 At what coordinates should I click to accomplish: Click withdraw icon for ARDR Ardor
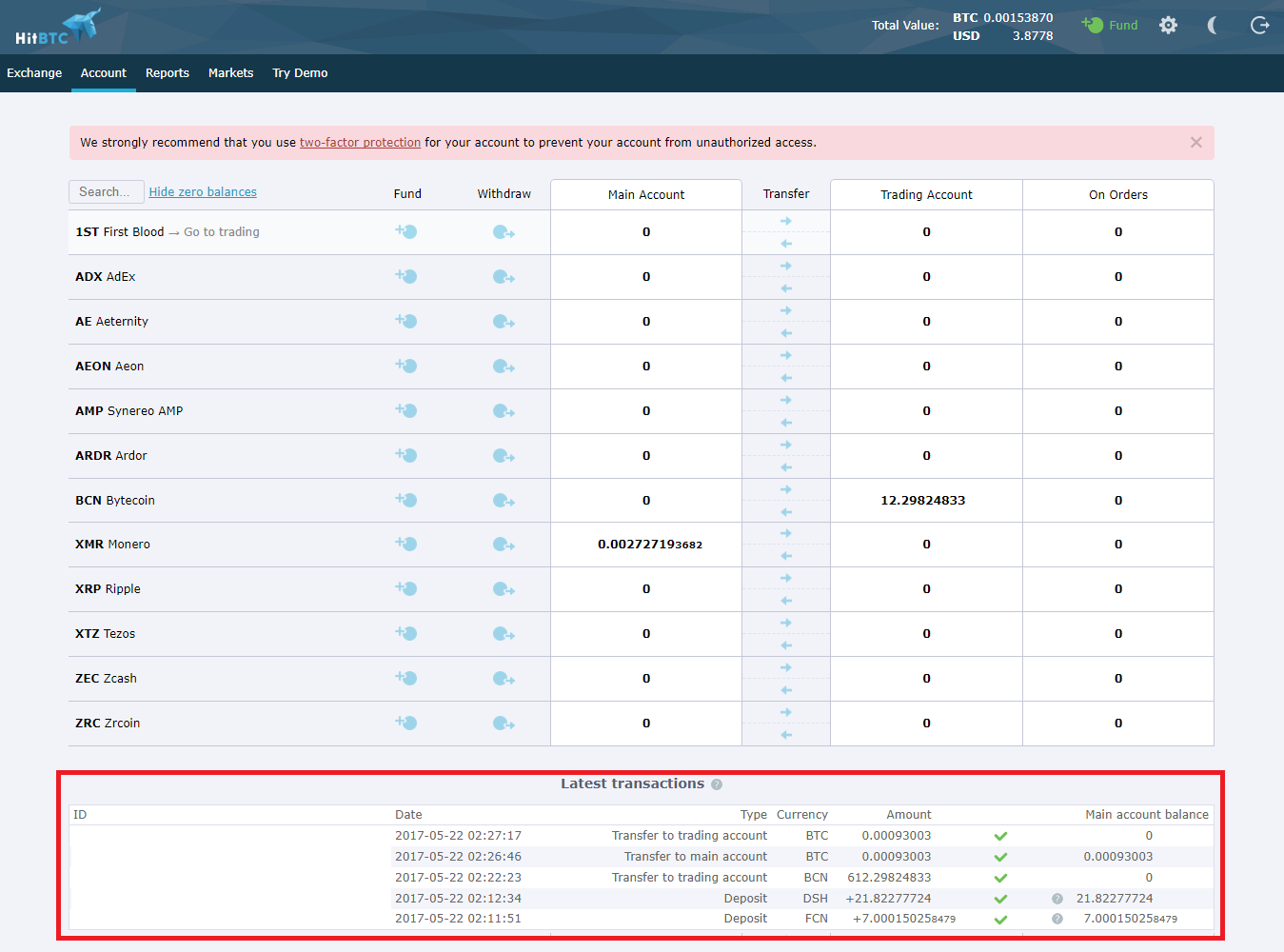pos(504,456)
